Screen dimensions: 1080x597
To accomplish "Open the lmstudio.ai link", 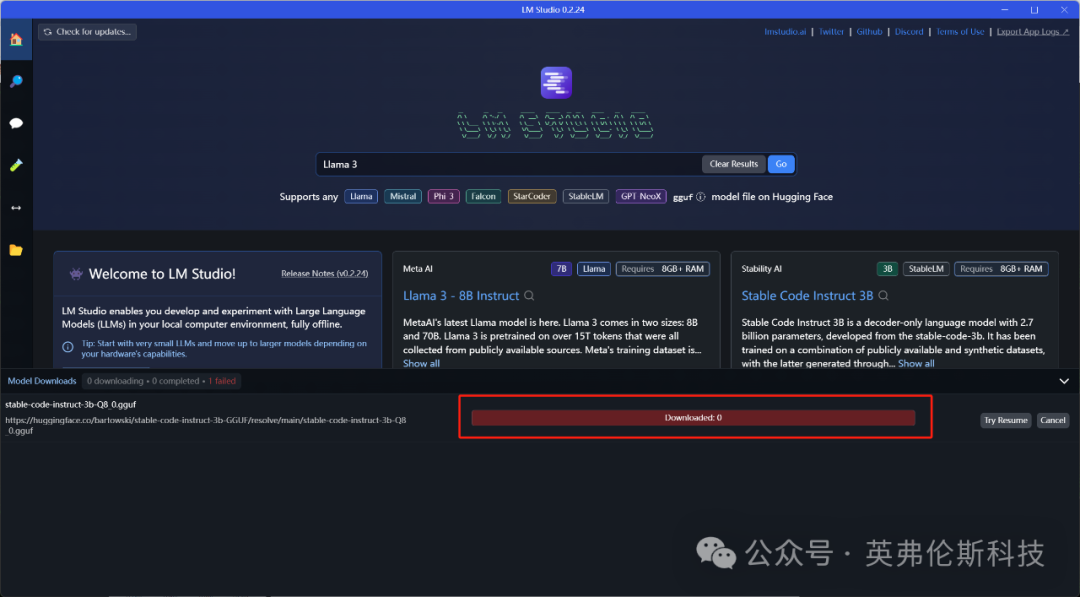I will coord(785,32).
